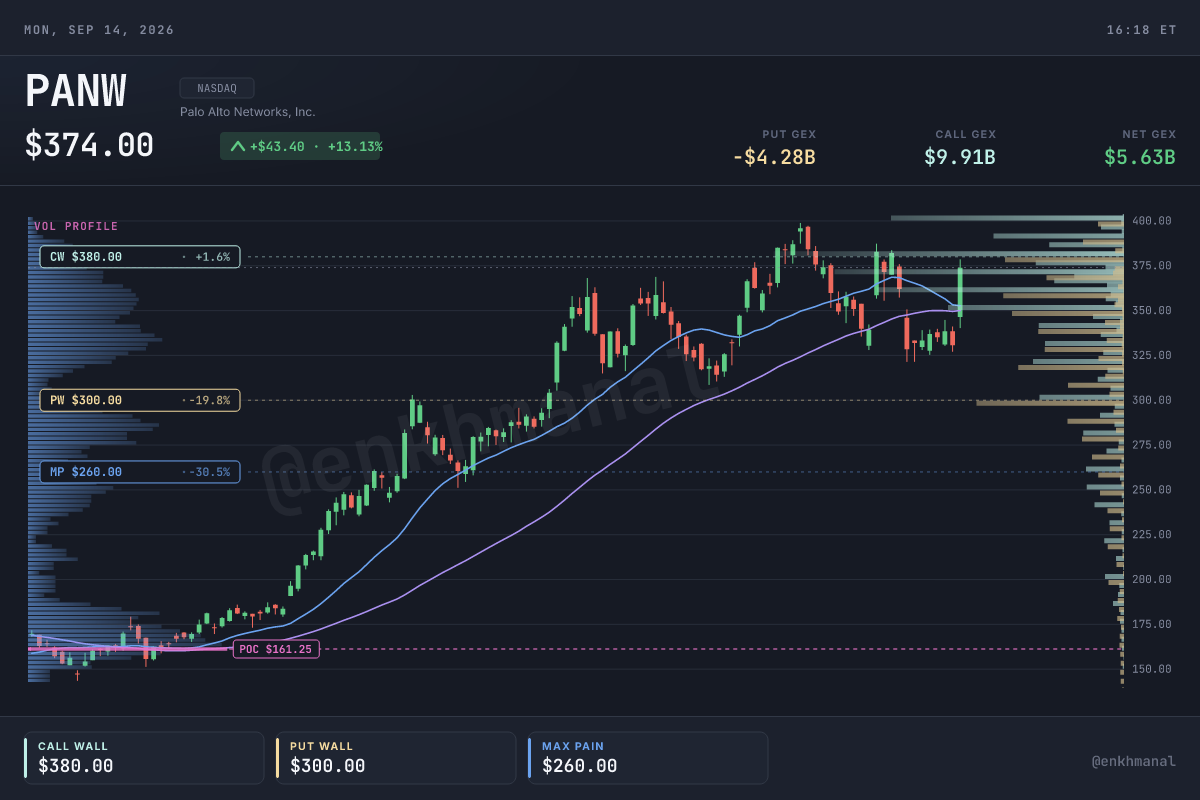
Task: Click the CW $380.00 chart label
Action: (x=140, y=257)
